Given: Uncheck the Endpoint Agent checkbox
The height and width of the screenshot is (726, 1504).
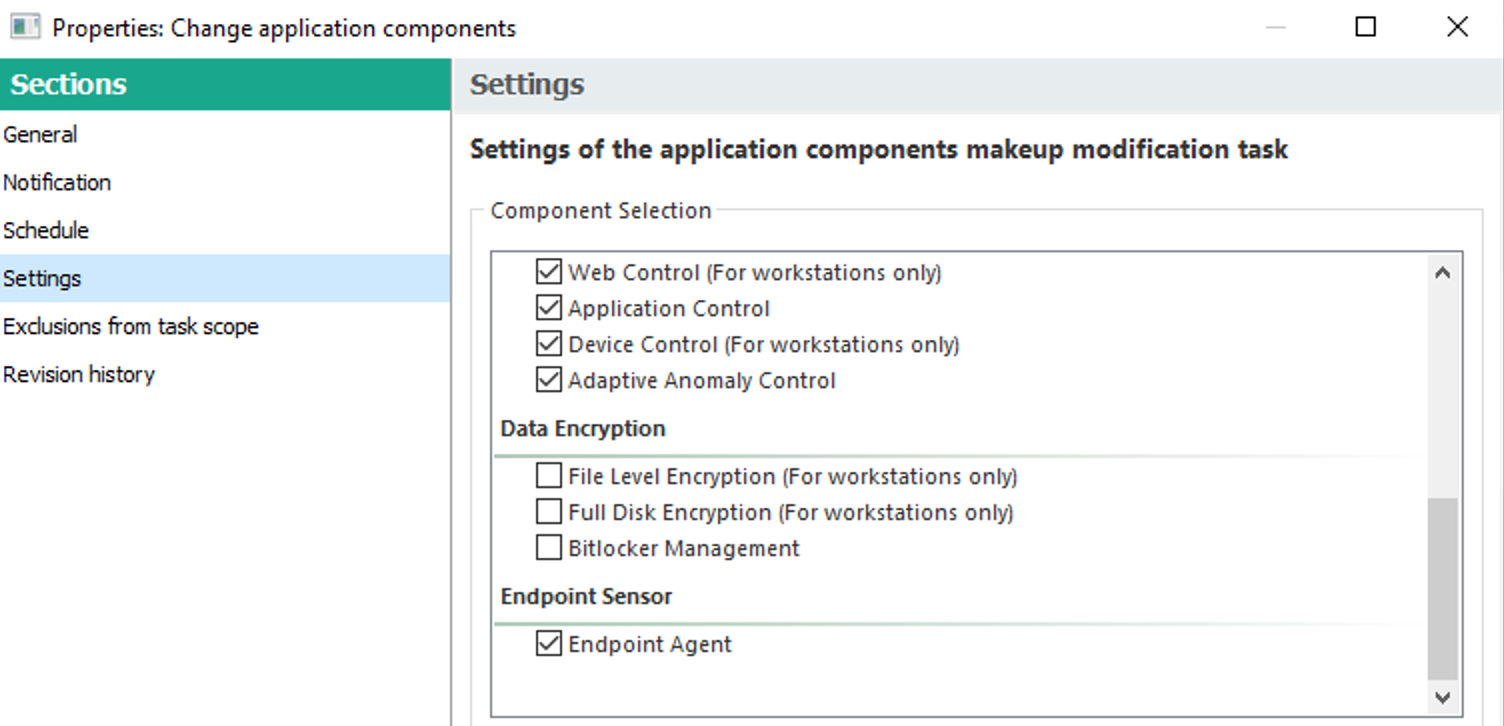Looking at the screenshot, I should click(x=549, y=644).
